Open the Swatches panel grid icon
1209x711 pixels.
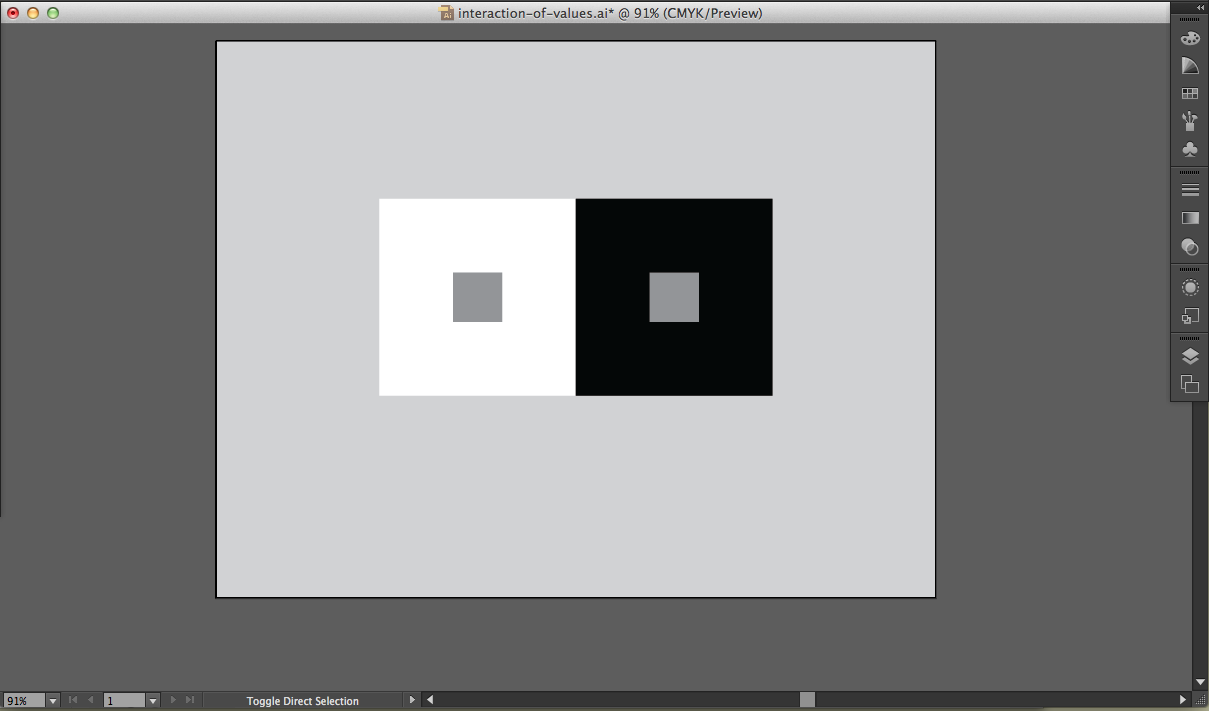click(1189, 93)
